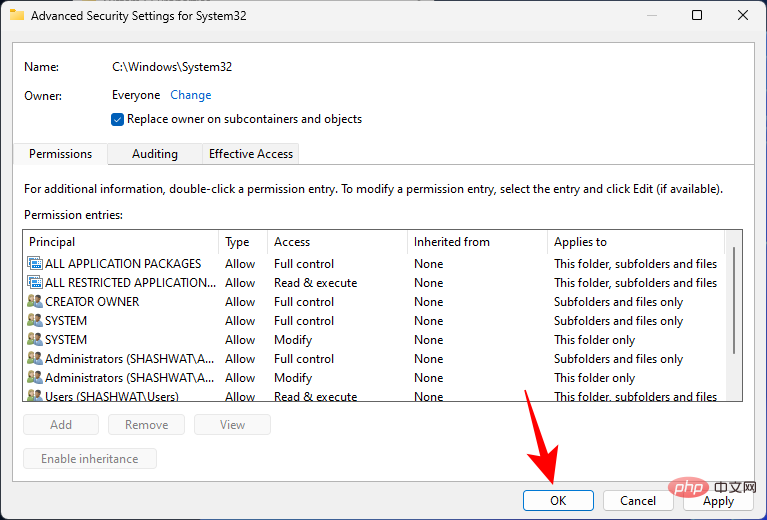Select the Users (SHASHWAT\Users) entry icon

pos(35,396)
